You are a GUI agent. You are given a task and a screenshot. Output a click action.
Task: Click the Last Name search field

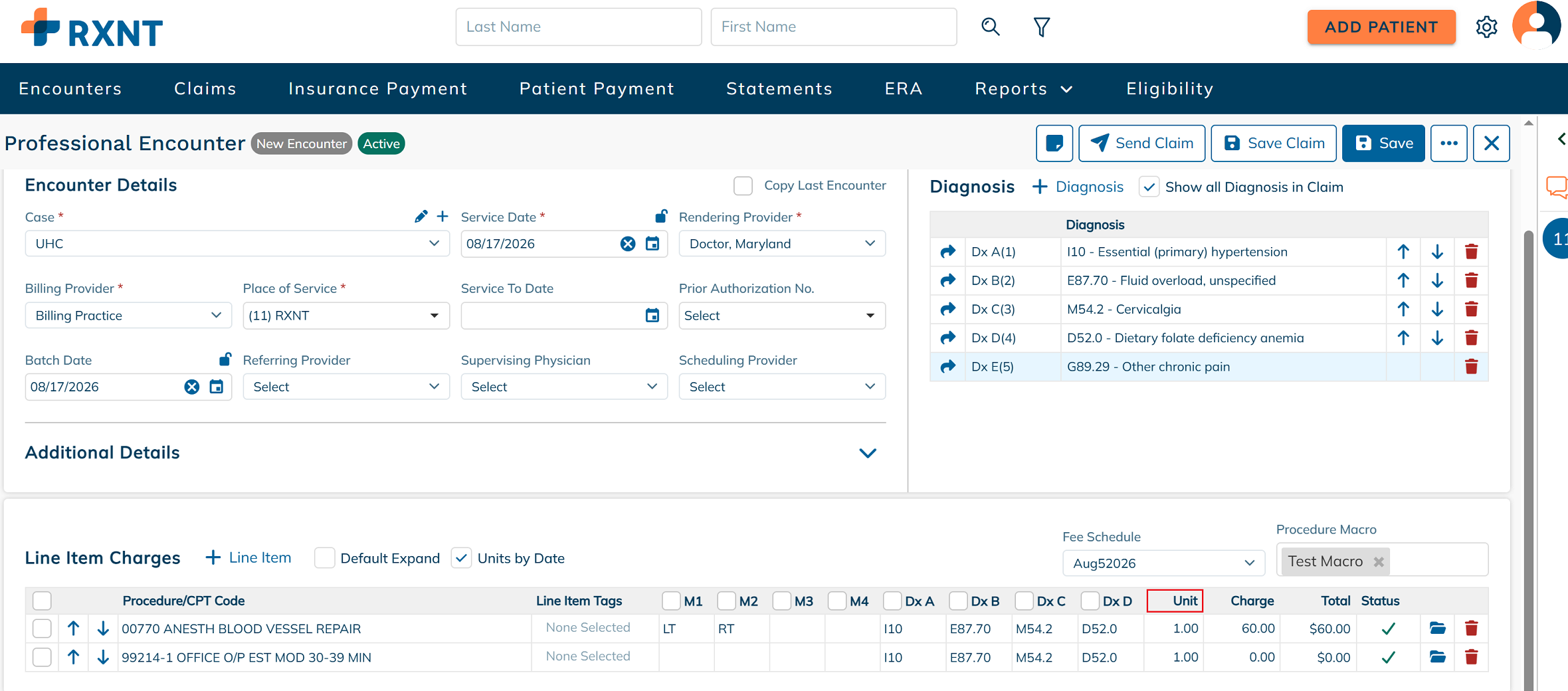[578, 27]
